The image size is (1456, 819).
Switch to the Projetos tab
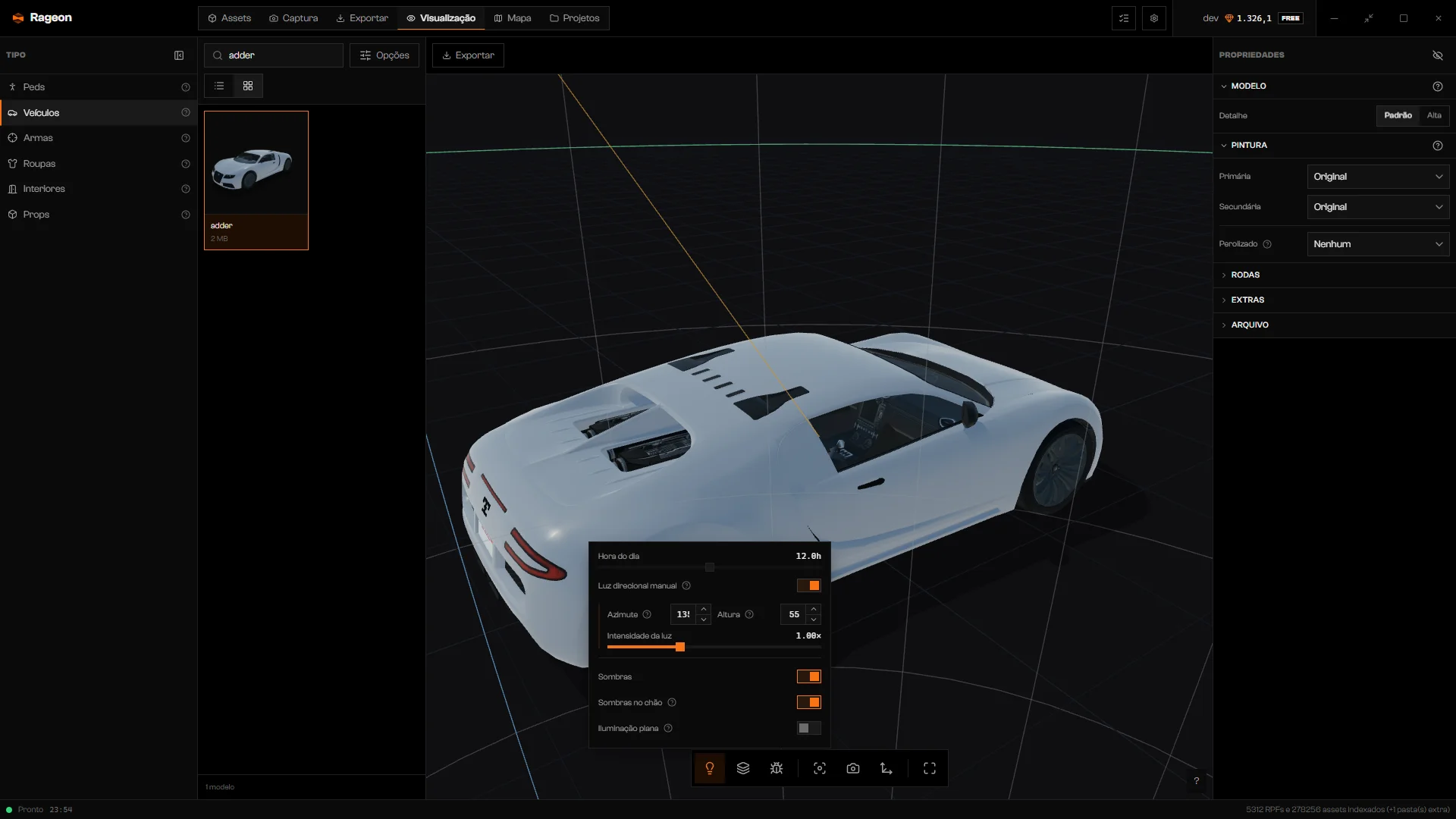click(575, 18)
